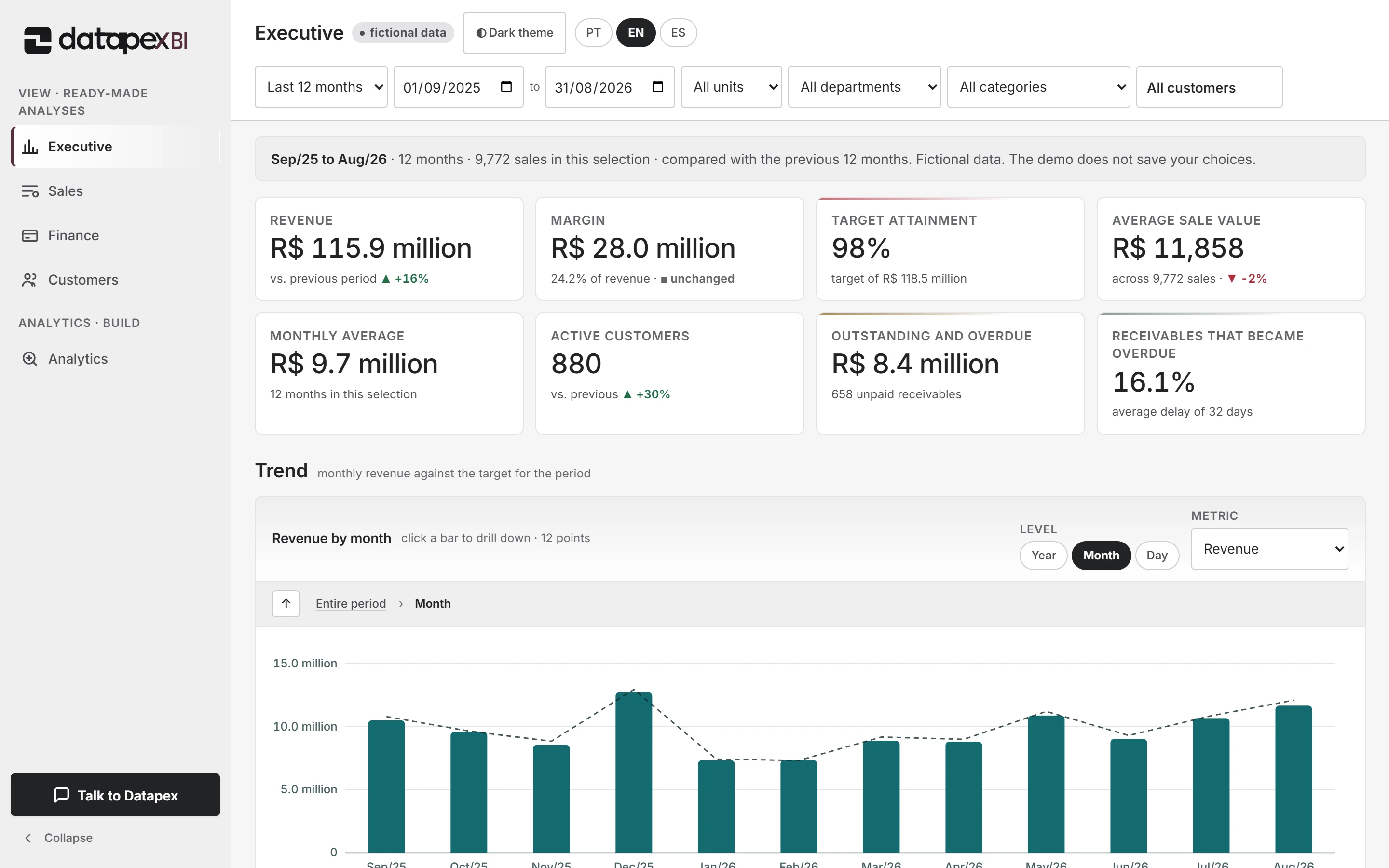Click the up arrow drill-up button
This screenshot has width=1389, height=868.
(x=286, y=603)
